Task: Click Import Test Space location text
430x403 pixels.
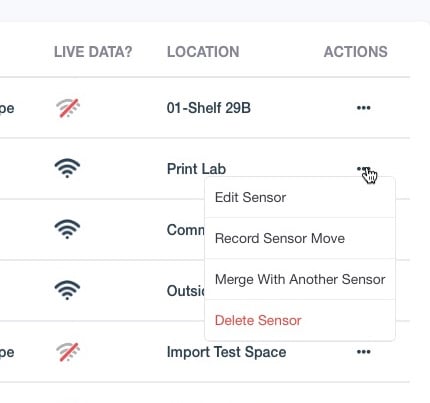Action: [226, 352]
